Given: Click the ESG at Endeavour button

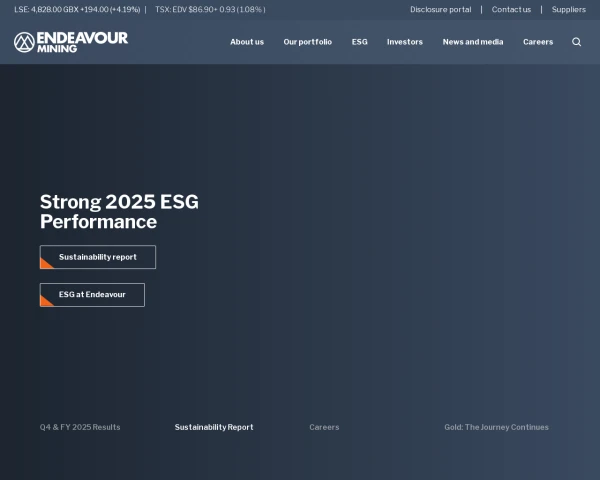Looking at the screenshot, I should 92,295.
